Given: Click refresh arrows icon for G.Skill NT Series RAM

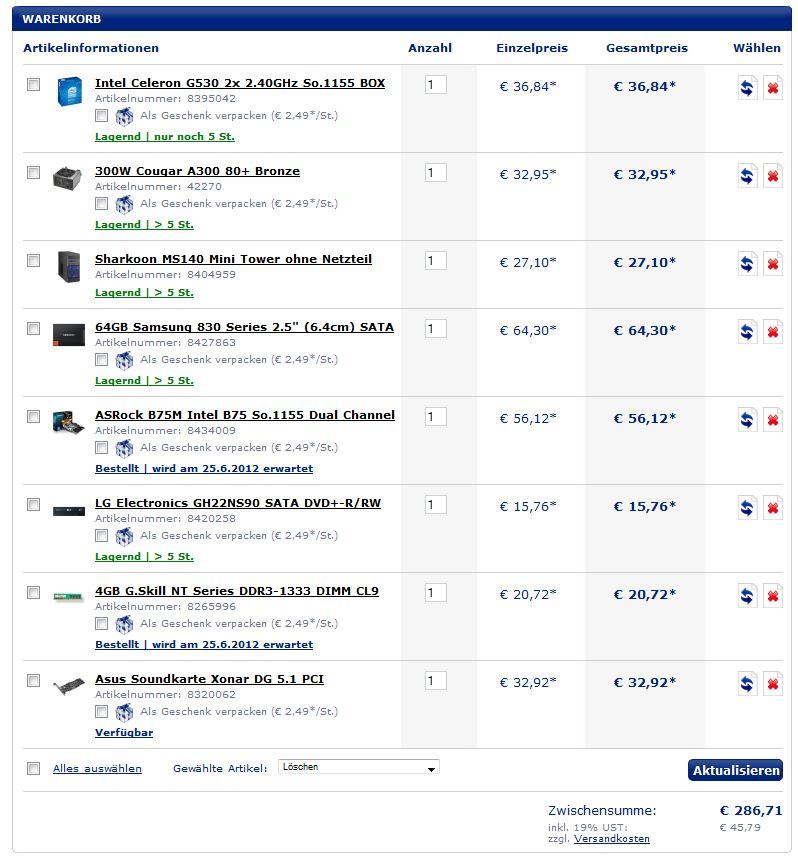Looking at the screenshot, I should 747,596.
